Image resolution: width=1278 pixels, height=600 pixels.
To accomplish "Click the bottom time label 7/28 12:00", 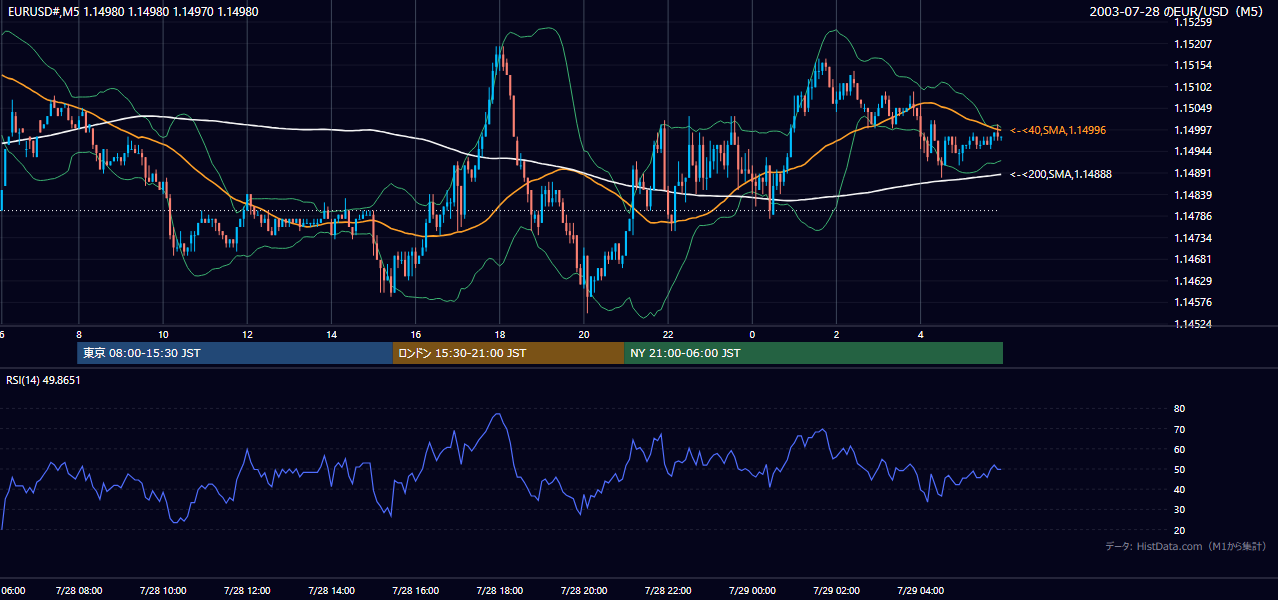I will click(247, 591).
